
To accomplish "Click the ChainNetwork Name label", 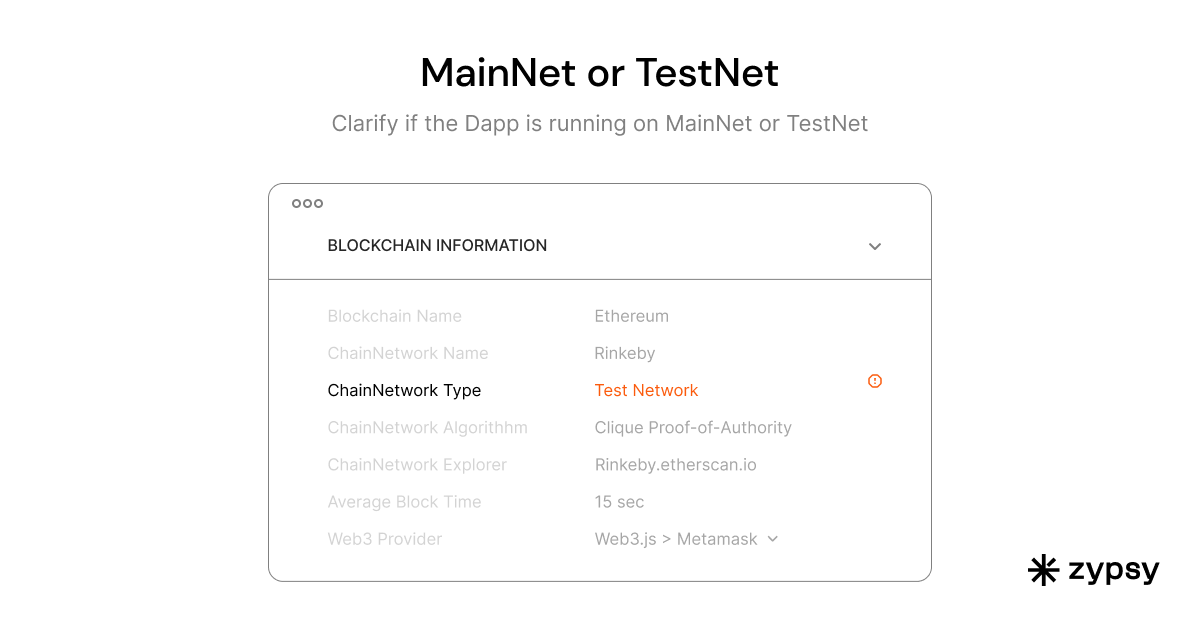I will pos(408,353).
